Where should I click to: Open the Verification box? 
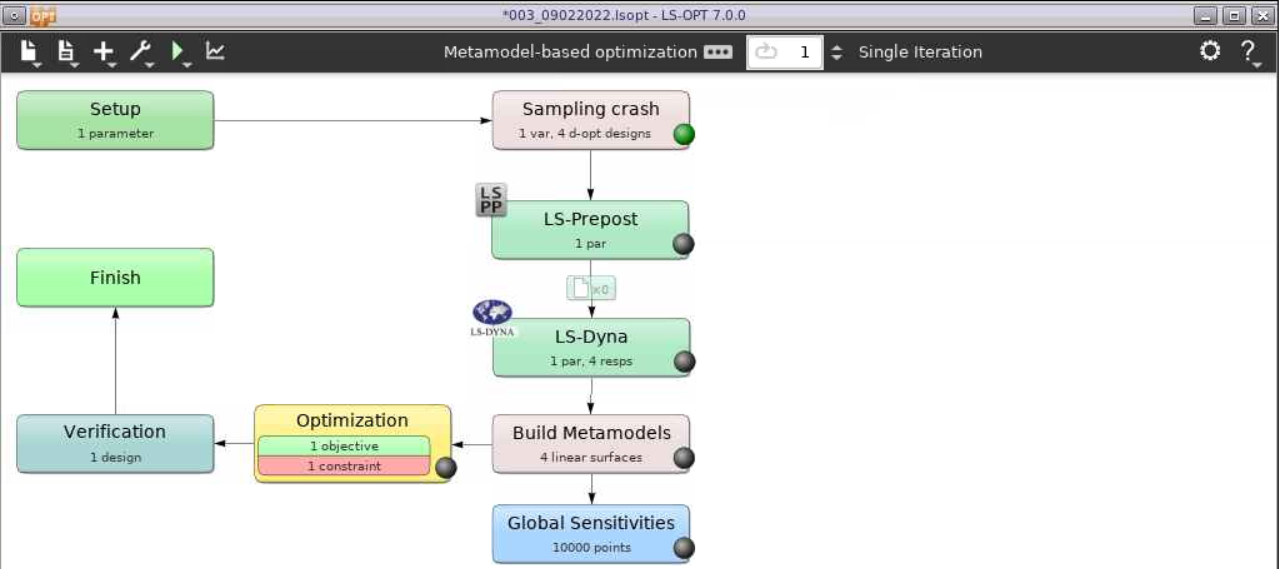click(x=115, y=444)
